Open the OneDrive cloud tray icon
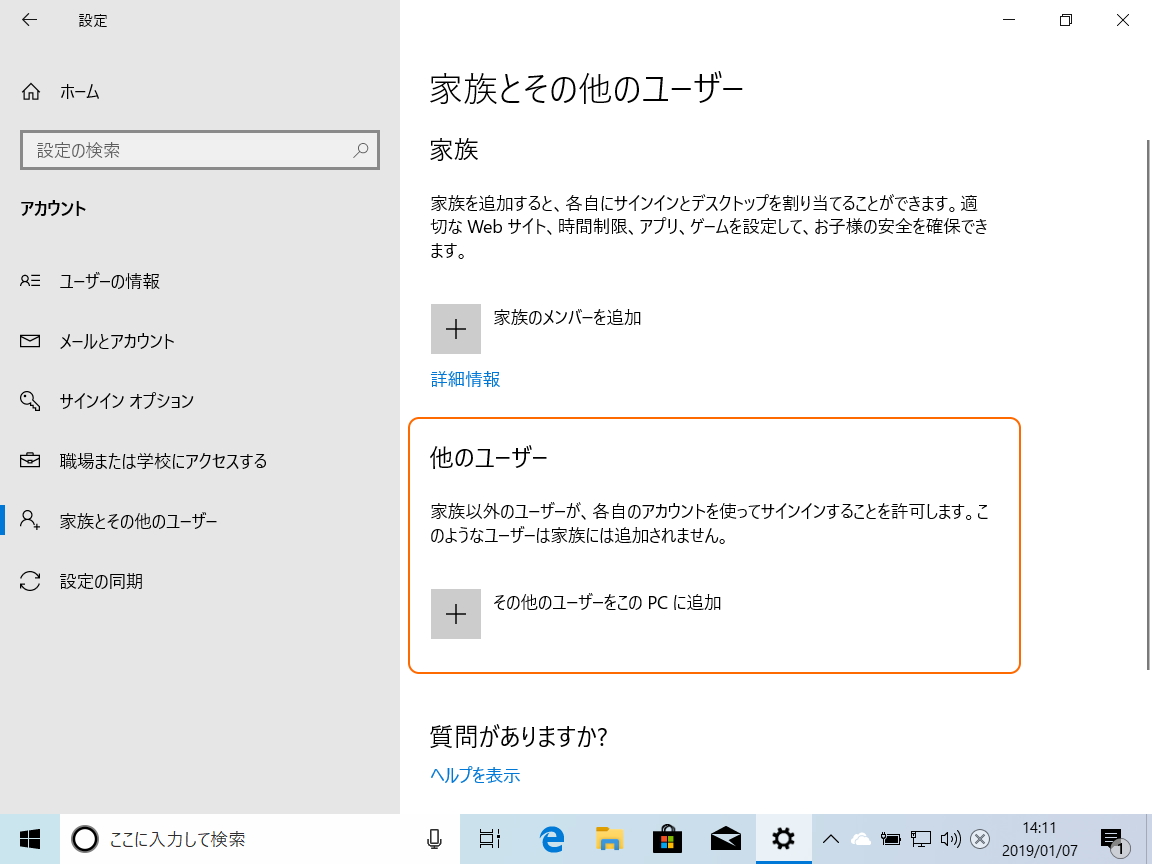Viewport: 1152px width, 864px height. 861,839
